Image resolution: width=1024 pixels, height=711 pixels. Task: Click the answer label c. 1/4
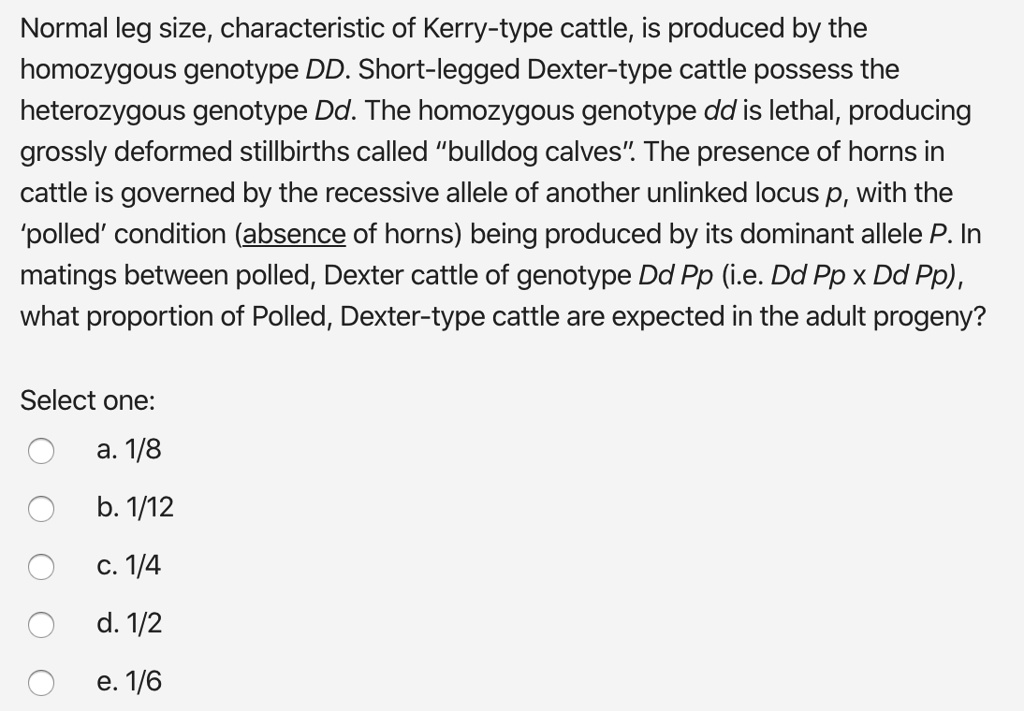tap(130, 566)
